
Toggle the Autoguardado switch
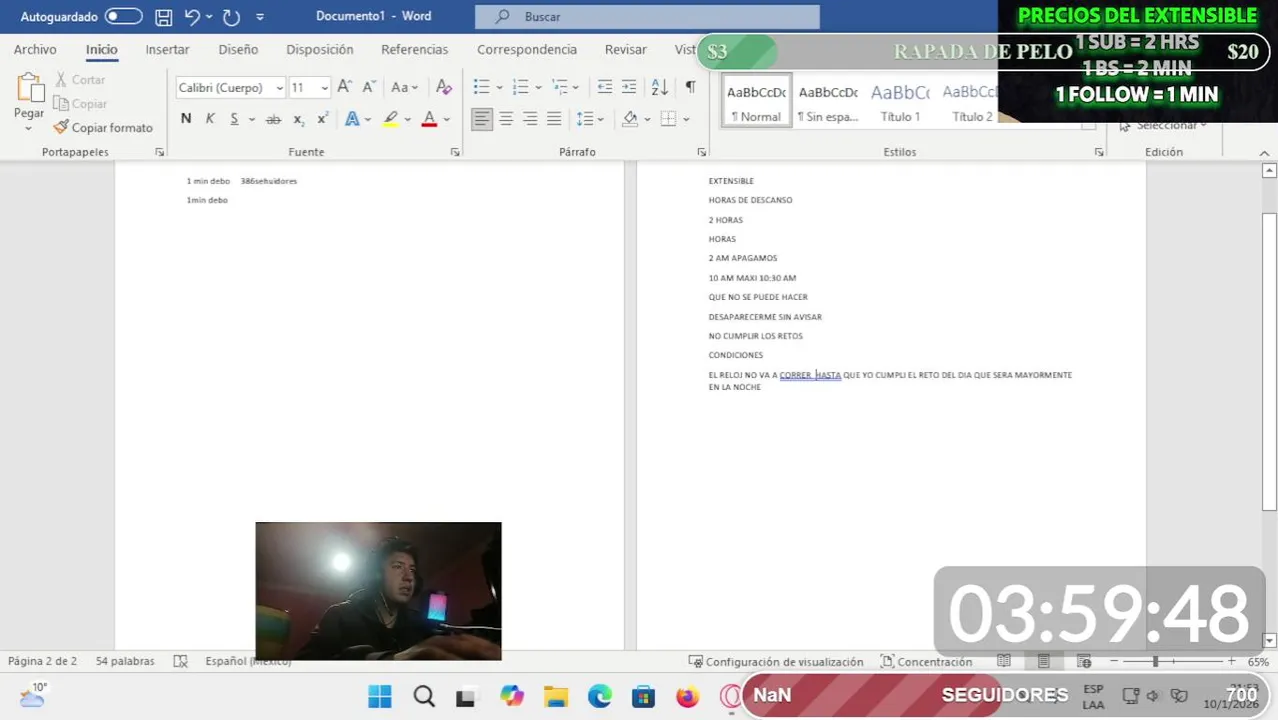(x=123, y=17)
